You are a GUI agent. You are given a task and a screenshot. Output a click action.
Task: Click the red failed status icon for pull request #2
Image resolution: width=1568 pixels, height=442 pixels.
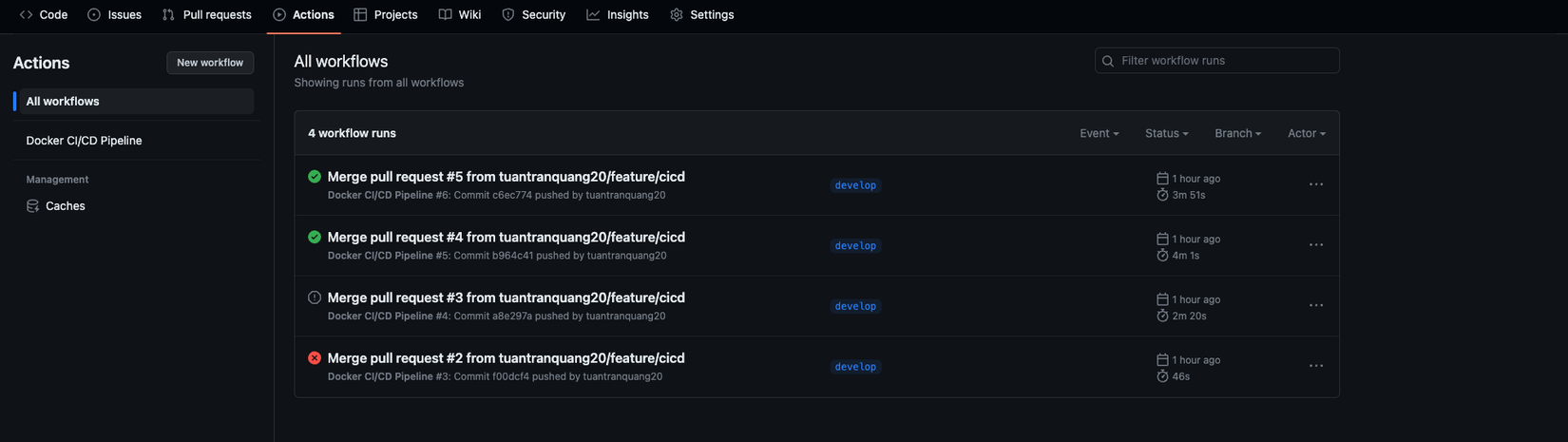[315, 358]
